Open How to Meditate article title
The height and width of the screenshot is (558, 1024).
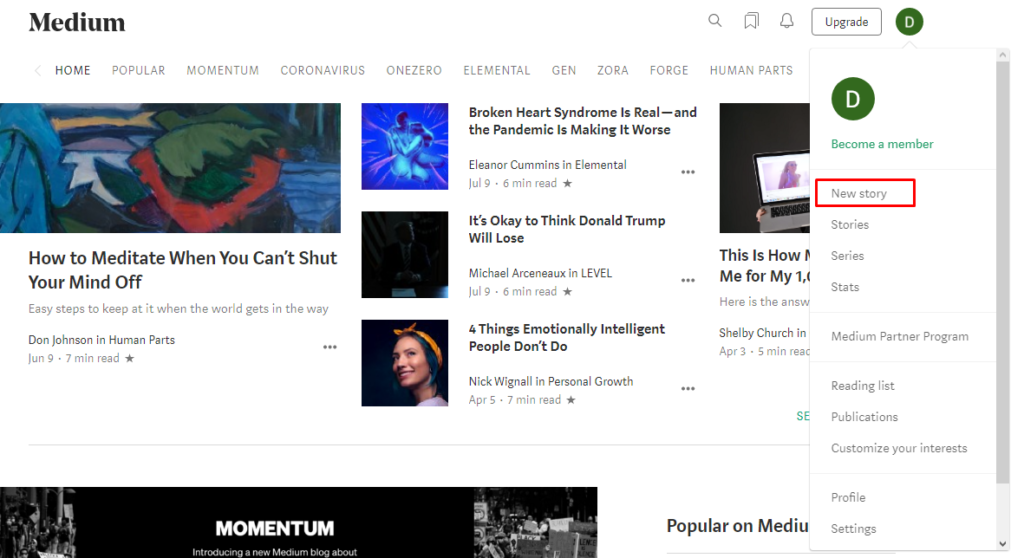[183, 270]
